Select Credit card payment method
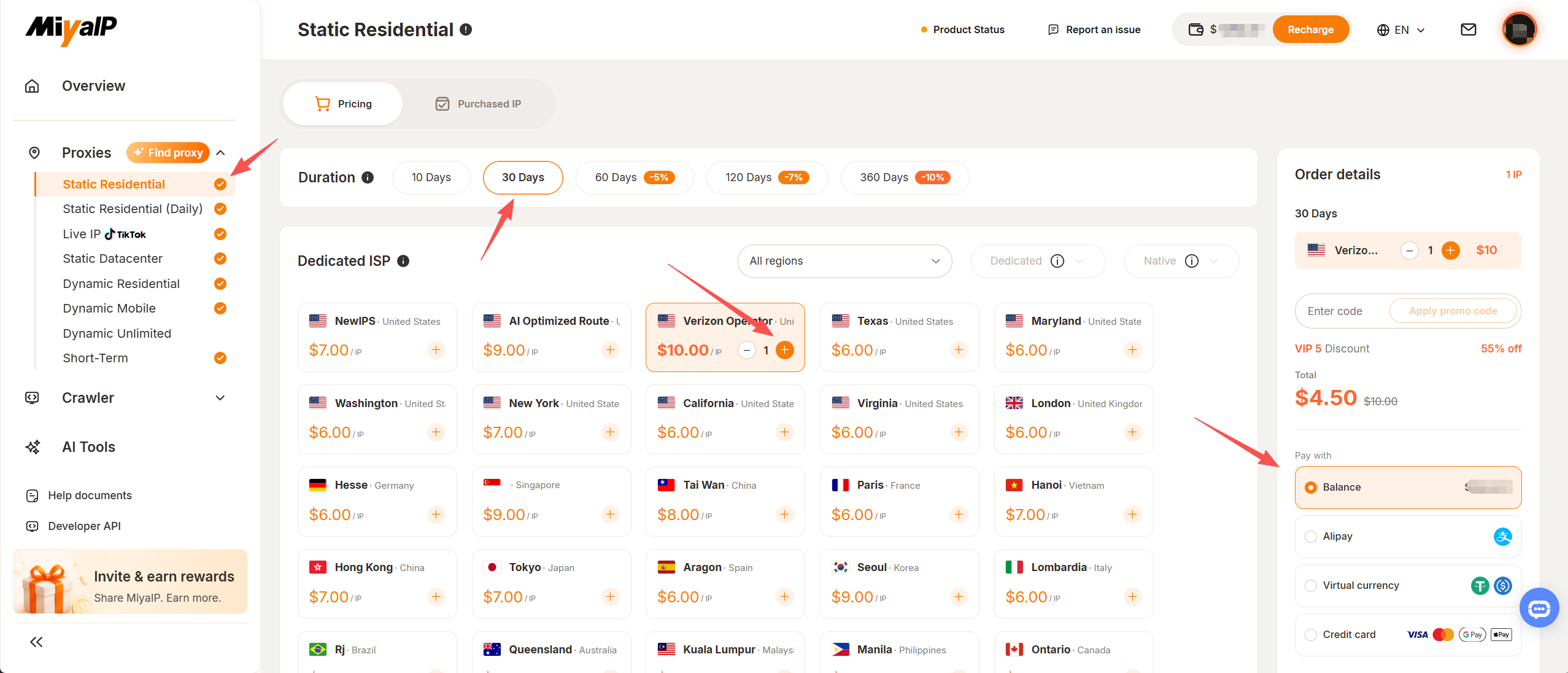The image size is (1568, 673). (1408, 634)
